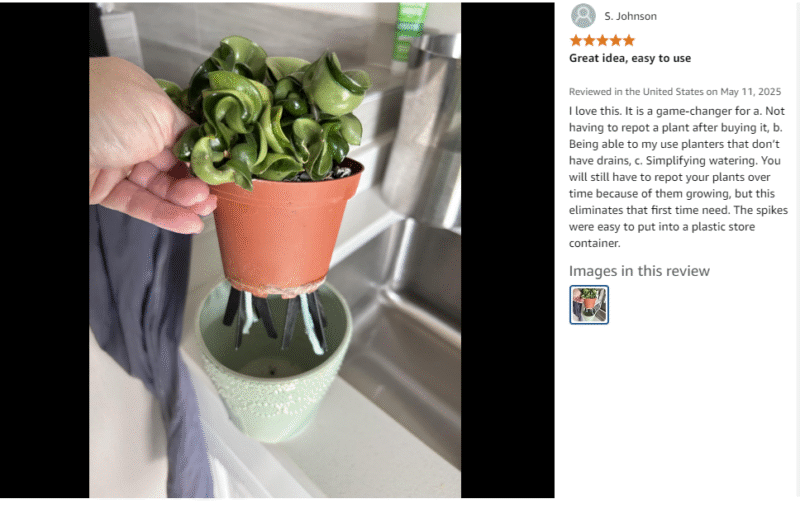Select the third star in rating
The image size is (800, 513).
click(x=603, y=40)
